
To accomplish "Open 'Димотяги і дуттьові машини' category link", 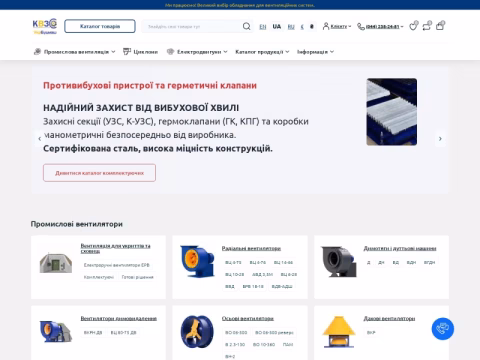I will (400, 248).
